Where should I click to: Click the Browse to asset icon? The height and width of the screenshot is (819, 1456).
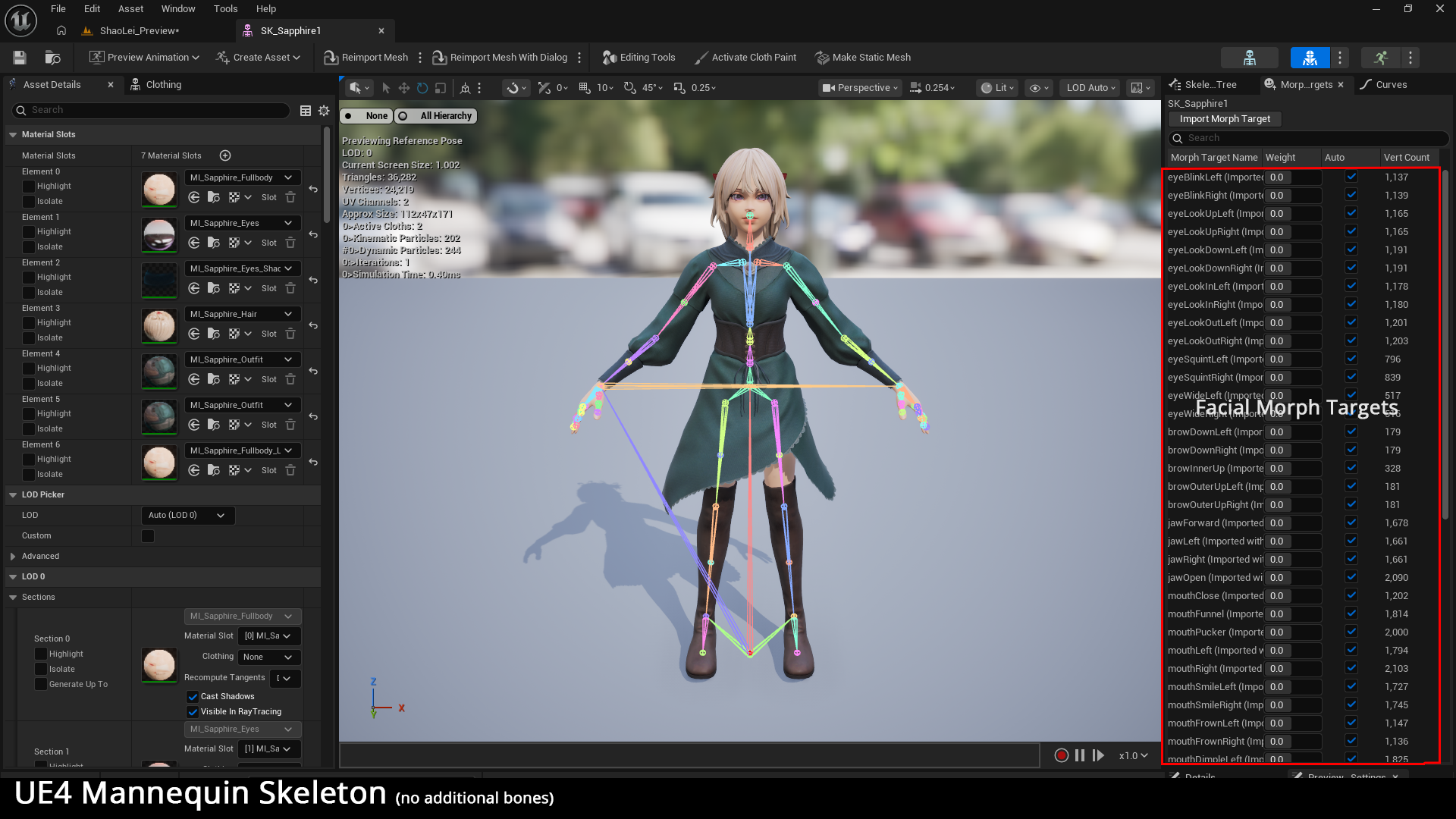52,58
